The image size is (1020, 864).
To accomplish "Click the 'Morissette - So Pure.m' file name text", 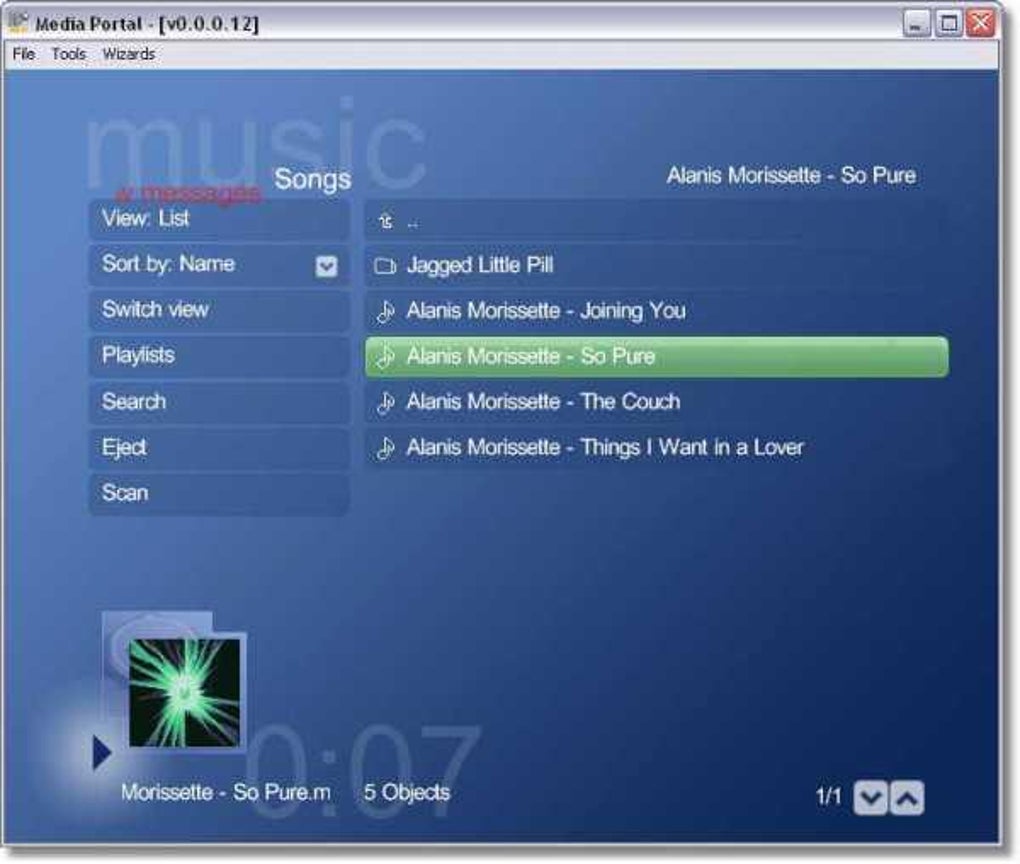I will click(226, 792).
